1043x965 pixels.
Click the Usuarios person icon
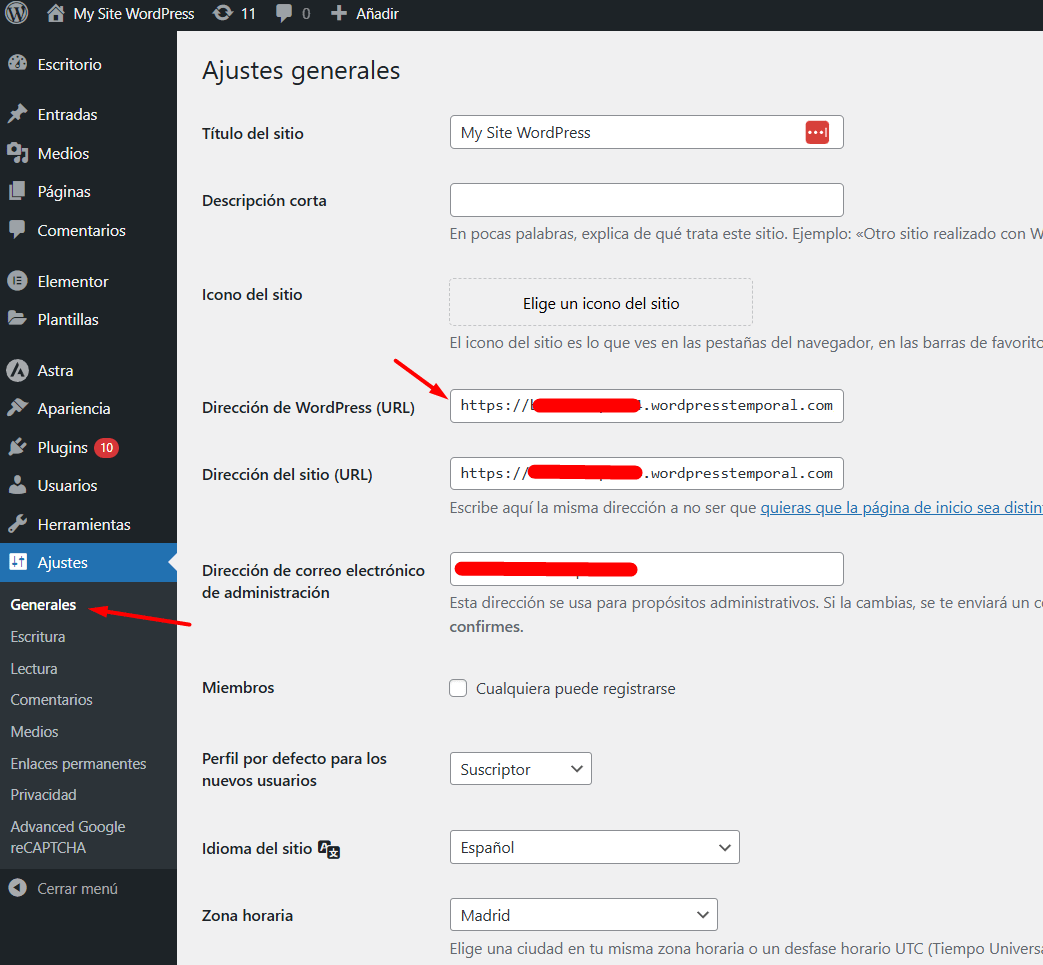pyautogui.click(x=18, y=485)
